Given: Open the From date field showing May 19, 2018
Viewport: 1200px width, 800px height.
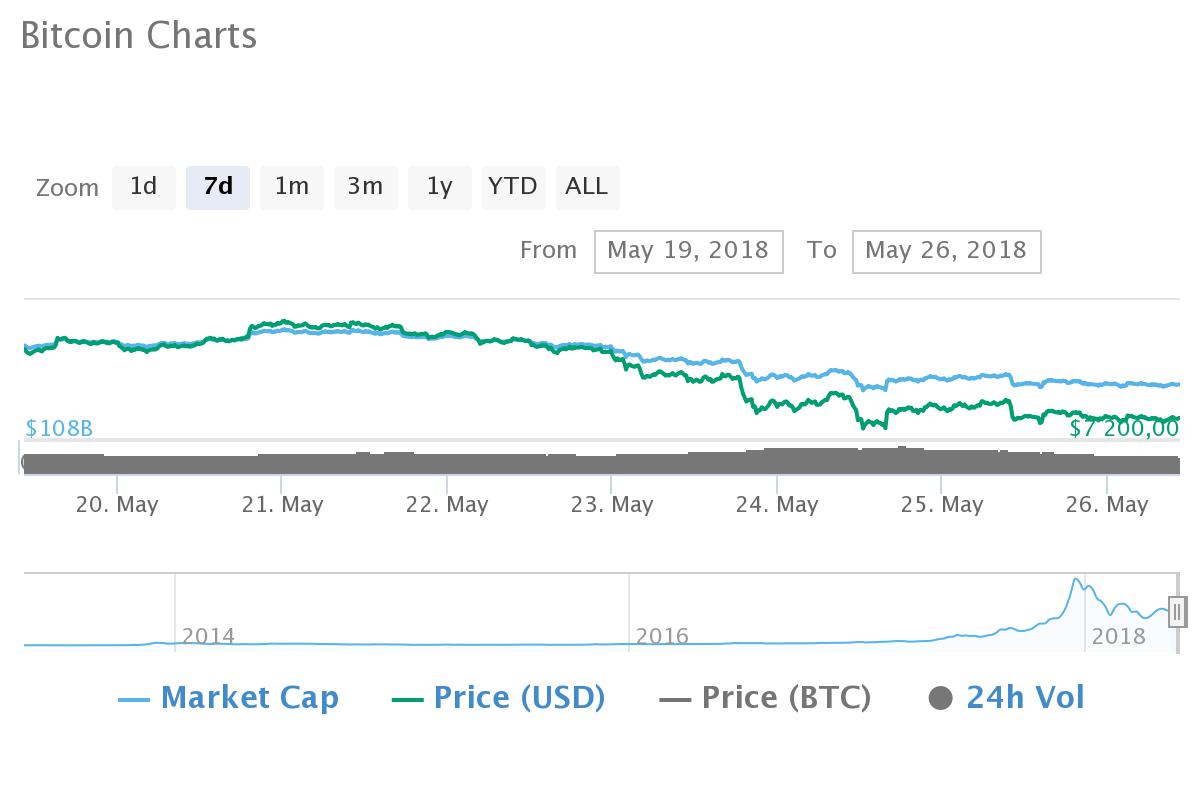Looking at the screenshot, I should click(689, 251).
